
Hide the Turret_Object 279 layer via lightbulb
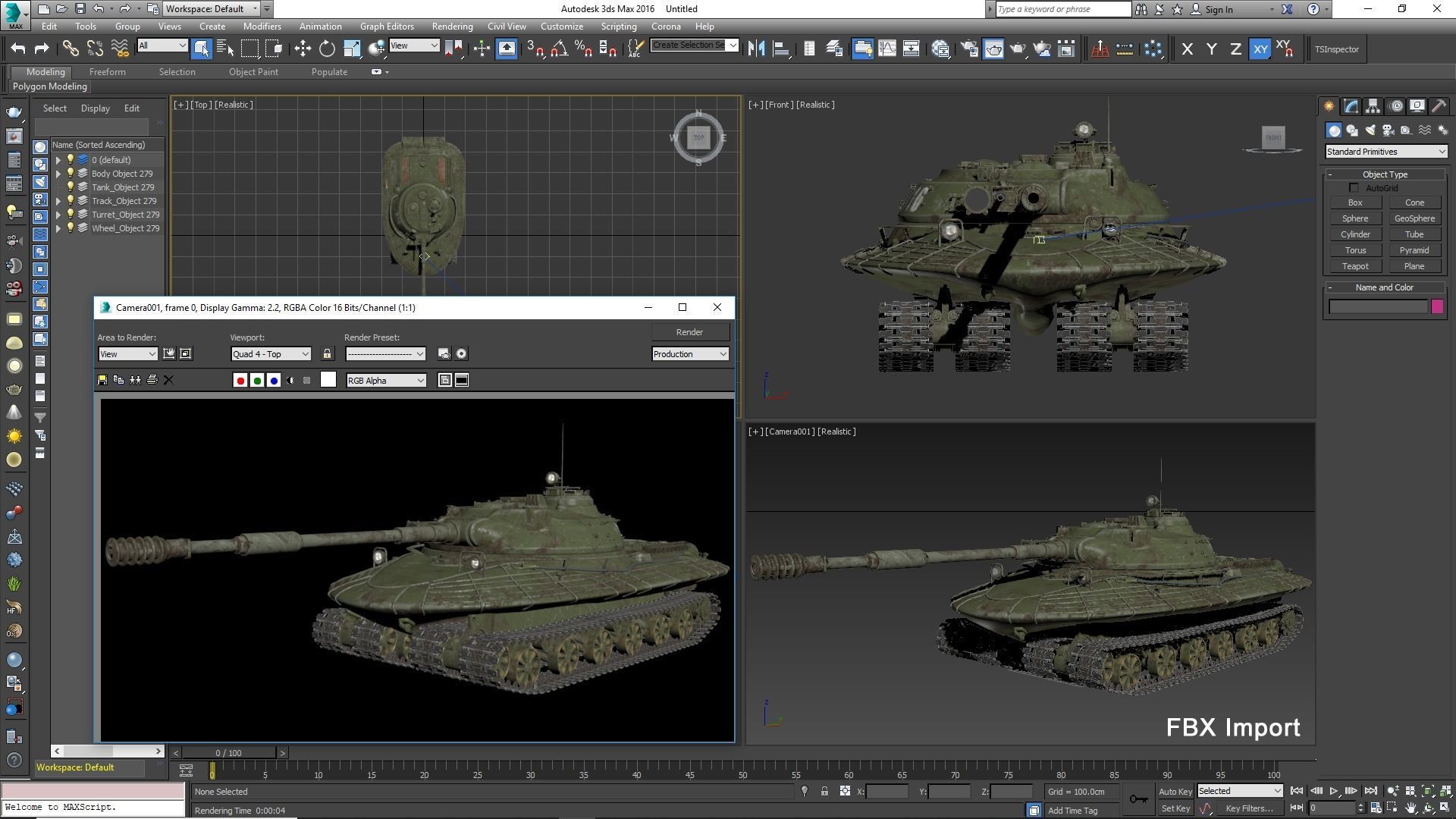tap(71, 215)
